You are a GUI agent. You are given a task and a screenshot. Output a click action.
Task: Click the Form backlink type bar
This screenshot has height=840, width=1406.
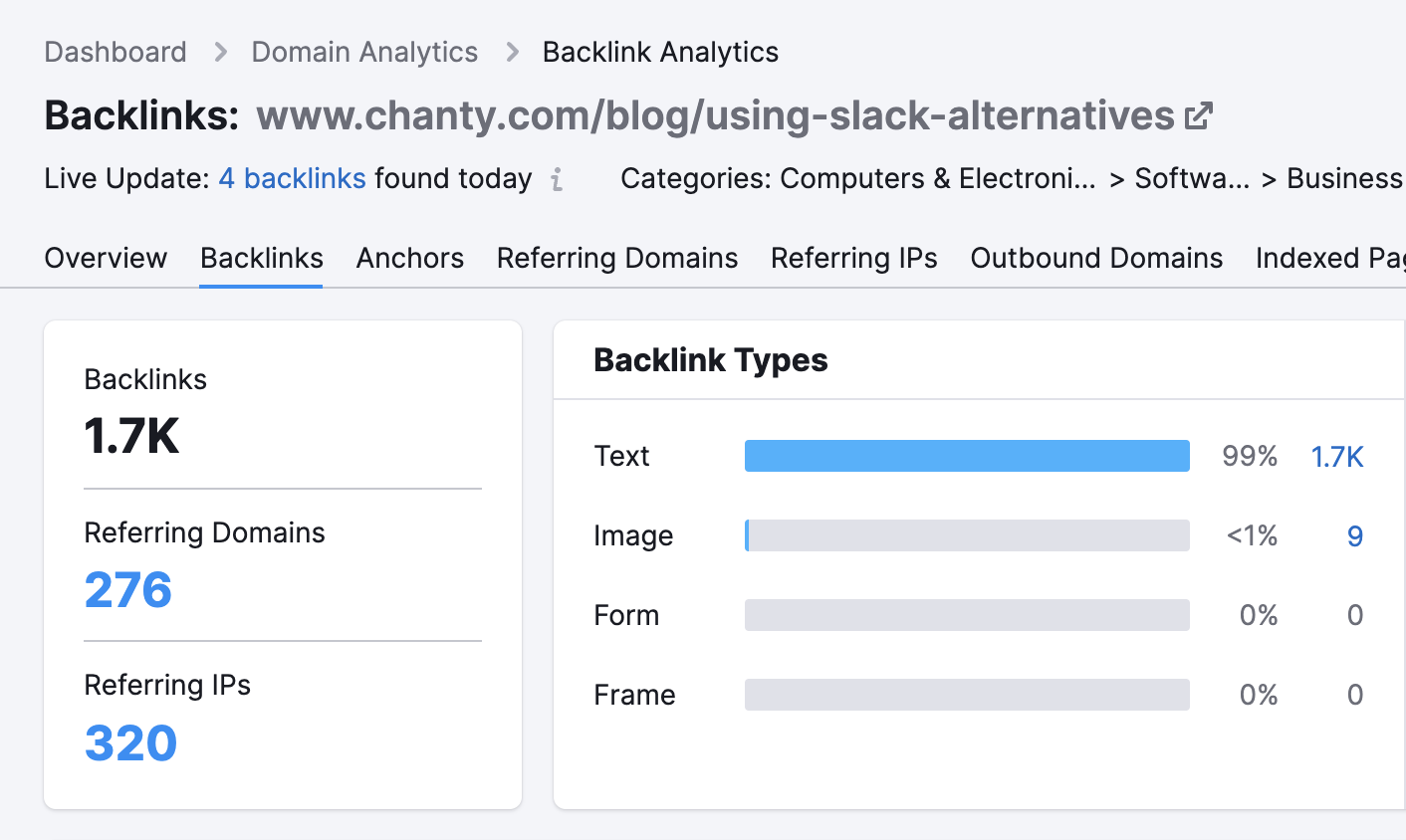pos(967,615)
